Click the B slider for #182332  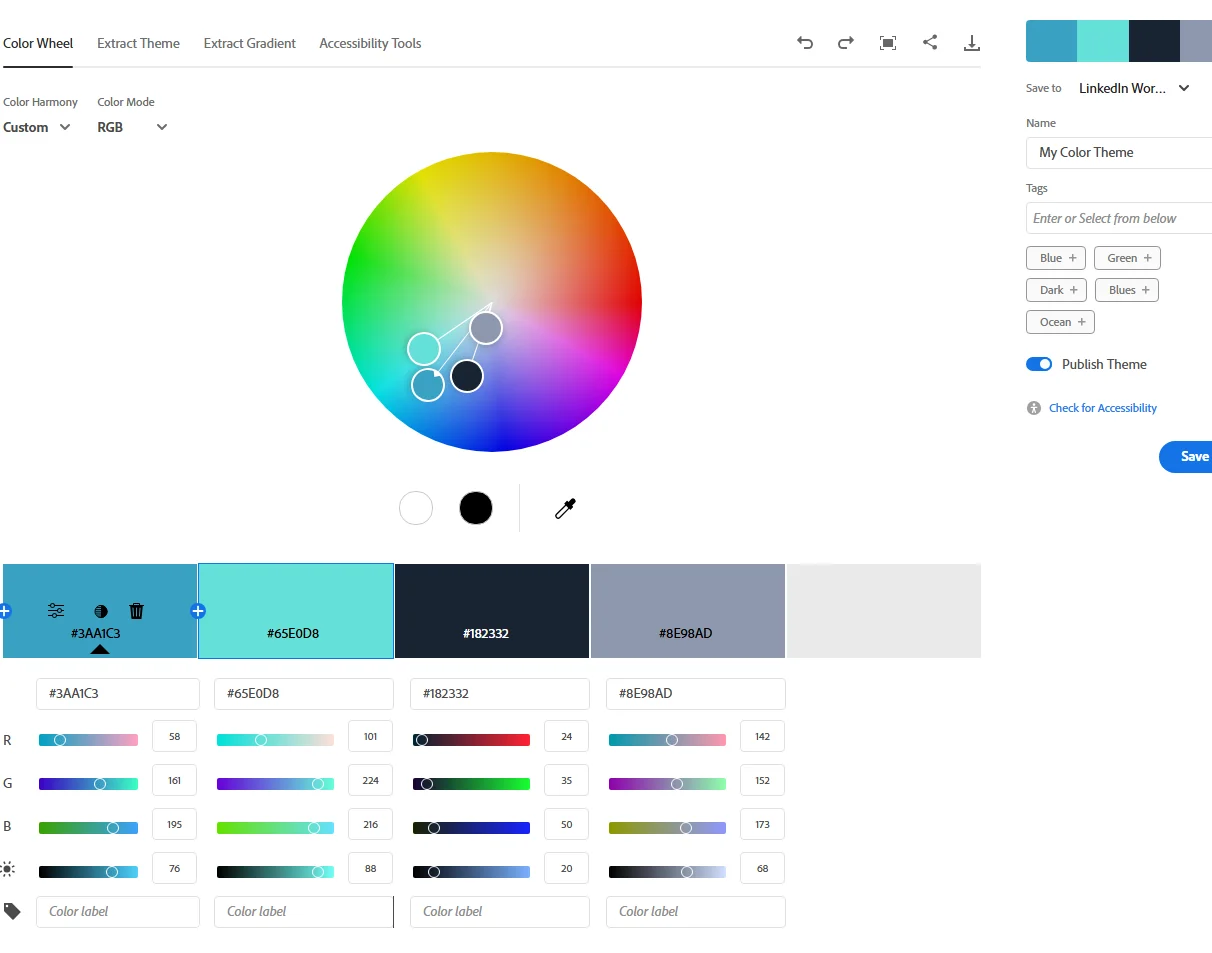(471, 828)
